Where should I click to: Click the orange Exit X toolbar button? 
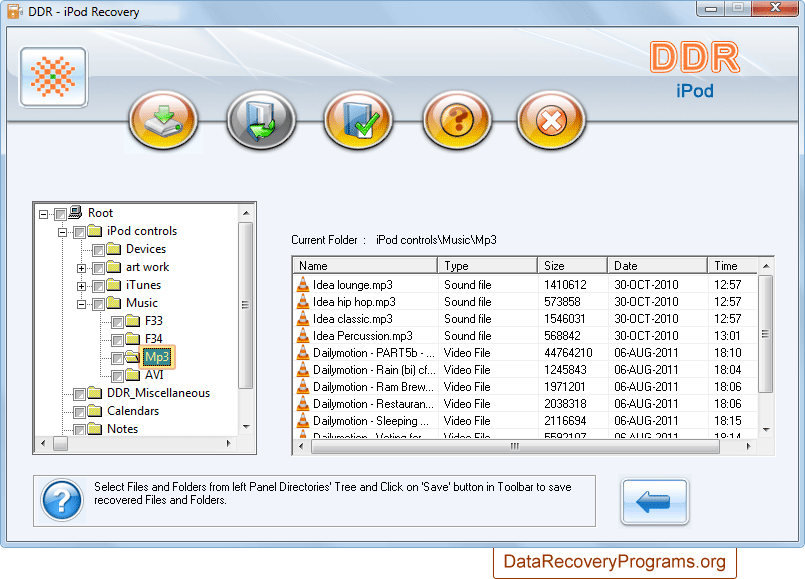[551, 120]
